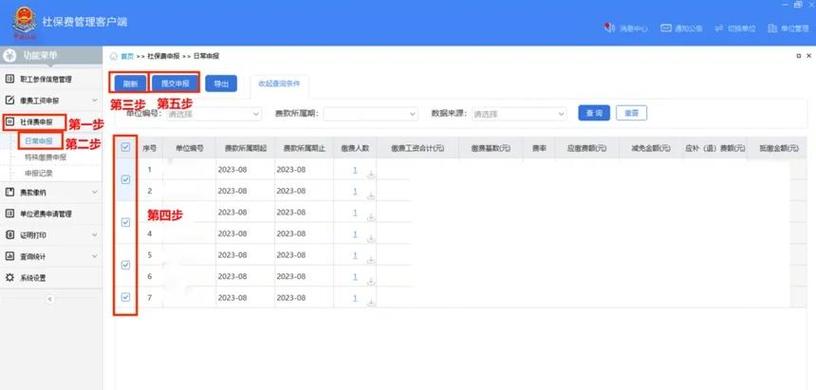This screenshot has width=816, height=390.
Task: Open the 日常申报 submenu item
Action: [39, 141]
